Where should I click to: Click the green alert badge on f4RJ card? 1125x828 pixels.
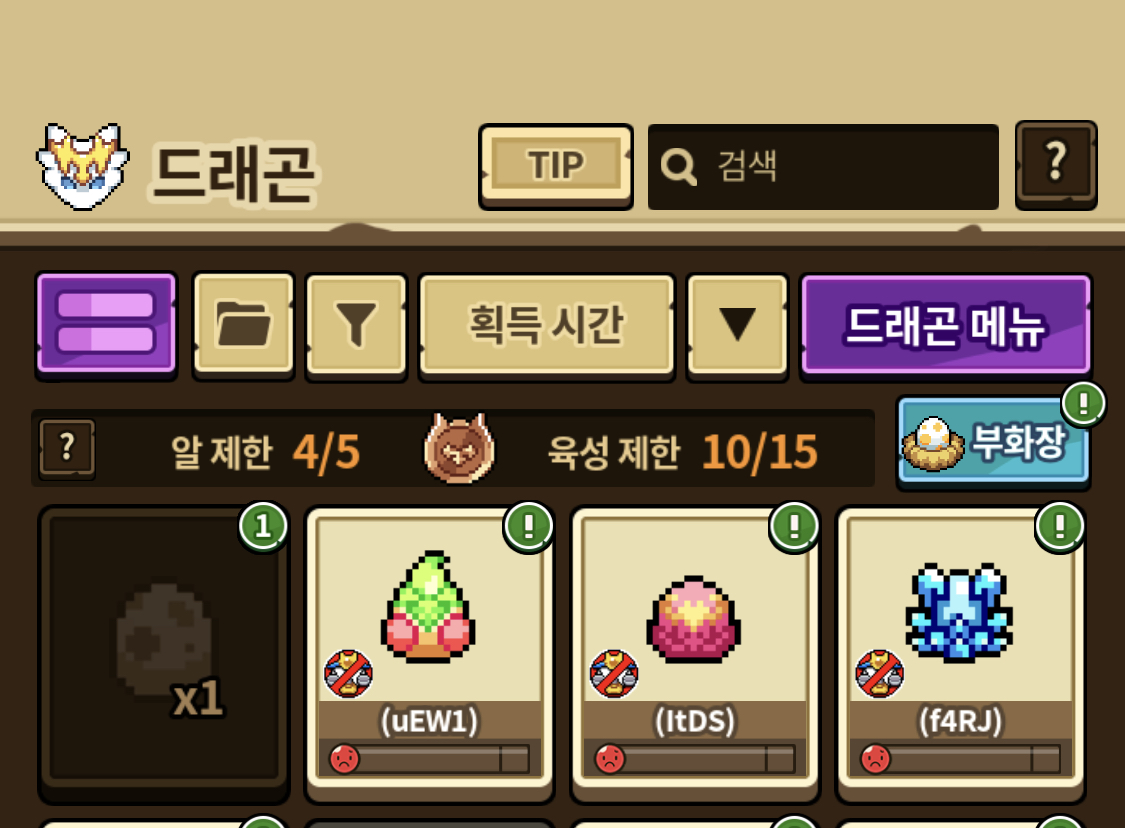1060,526
